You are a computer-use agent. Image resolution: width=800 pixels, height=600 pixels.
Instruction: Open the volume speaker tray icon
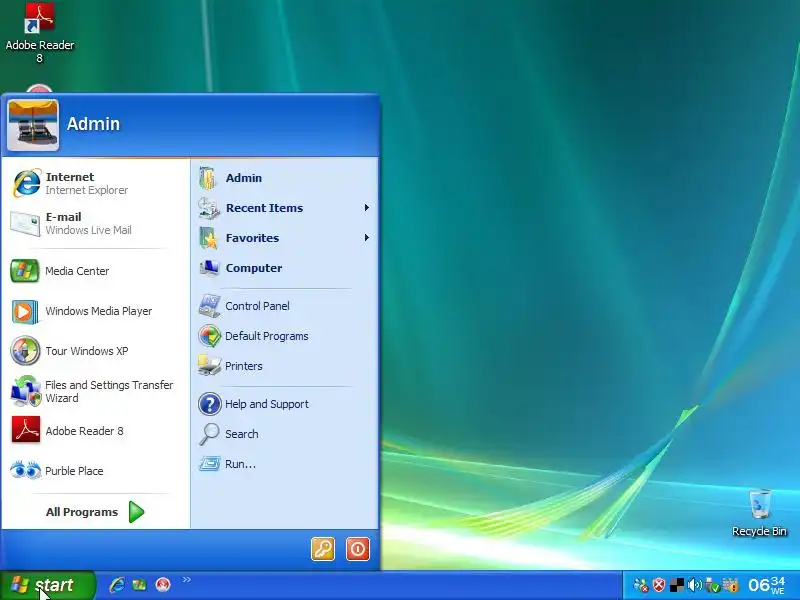[x=694, y=585]
